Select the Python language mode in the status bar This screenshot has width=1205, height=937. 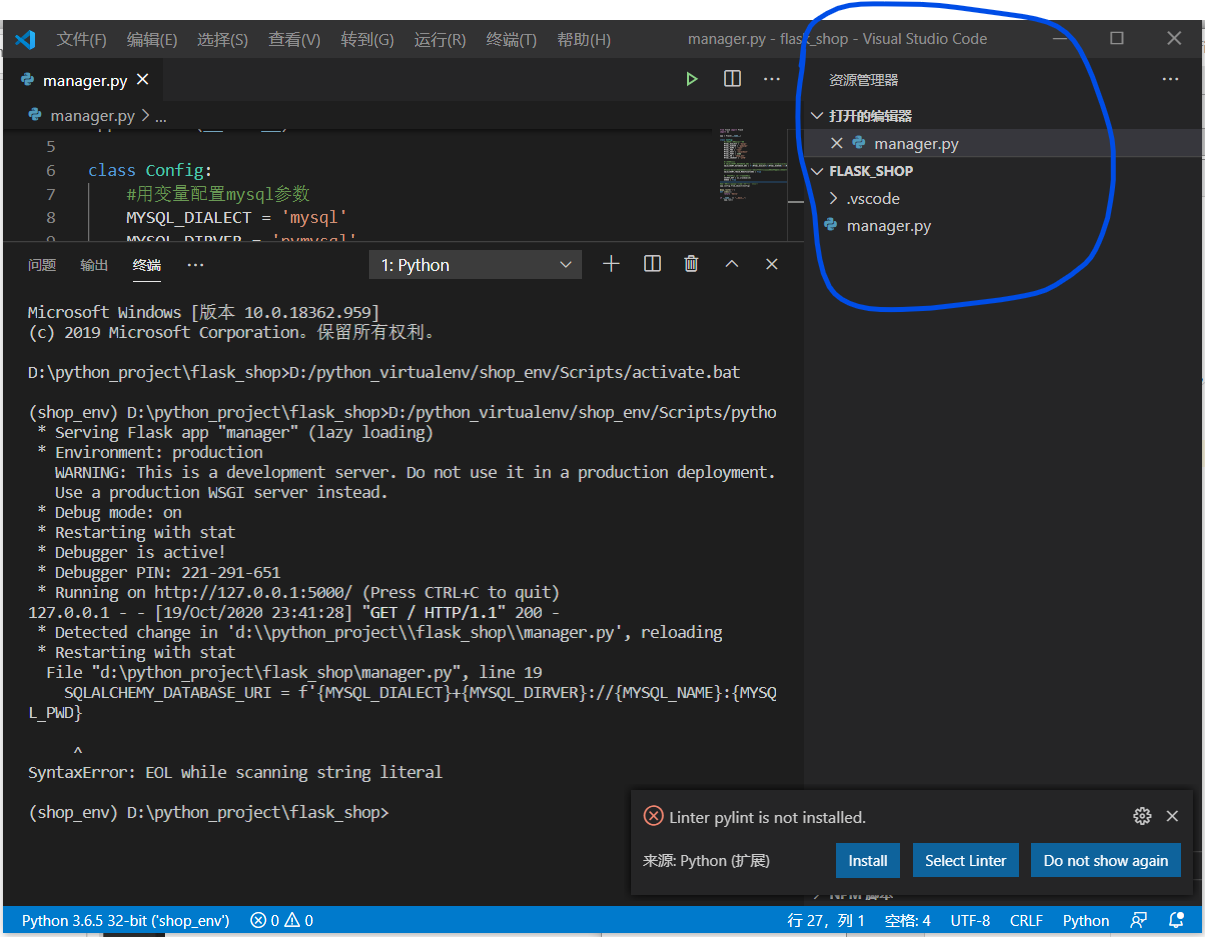pos(1086,920)
